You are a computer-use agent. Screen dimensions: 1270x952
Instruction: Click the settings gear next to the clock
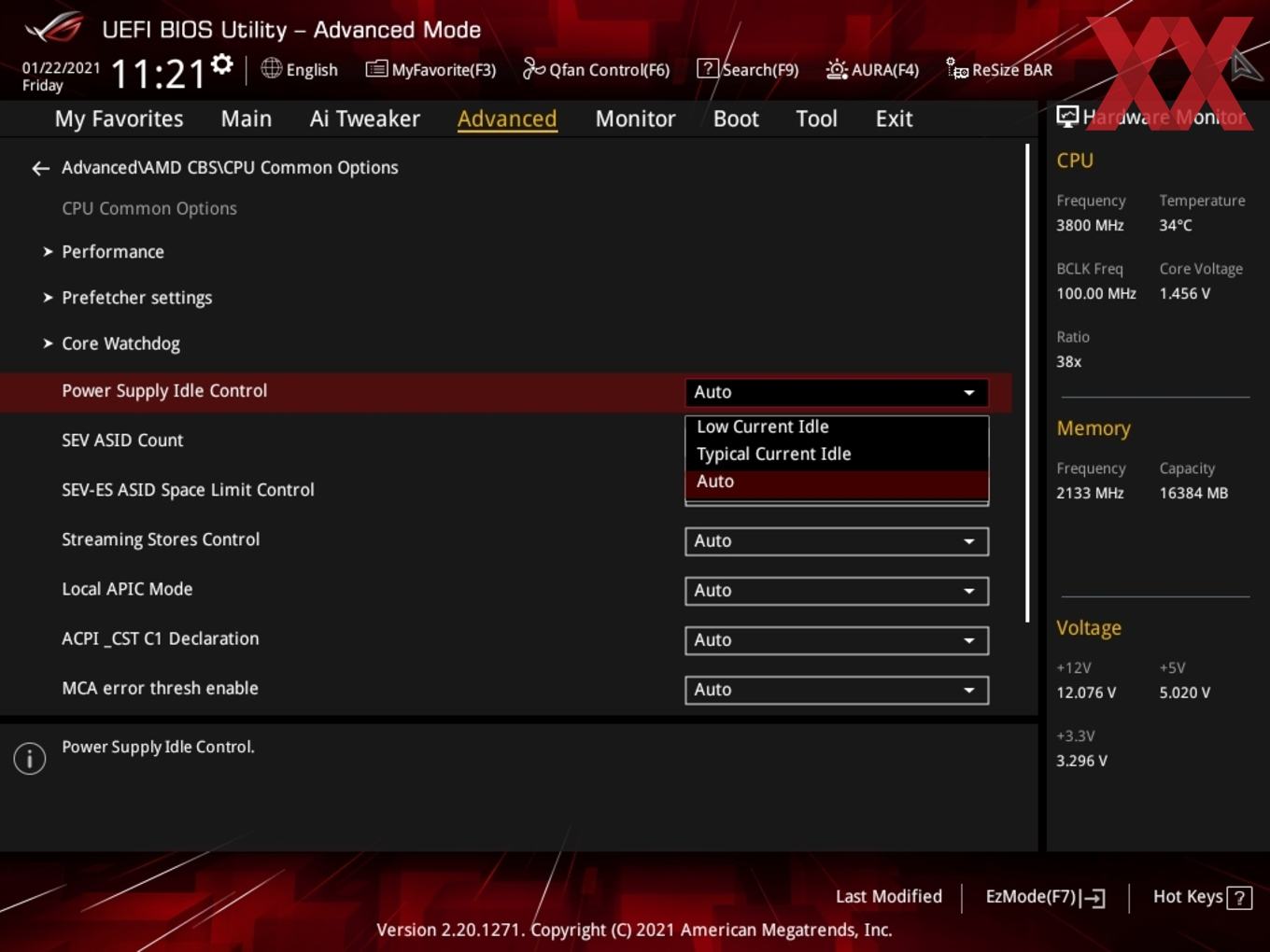pyautogui.click(x=222, y=64)
